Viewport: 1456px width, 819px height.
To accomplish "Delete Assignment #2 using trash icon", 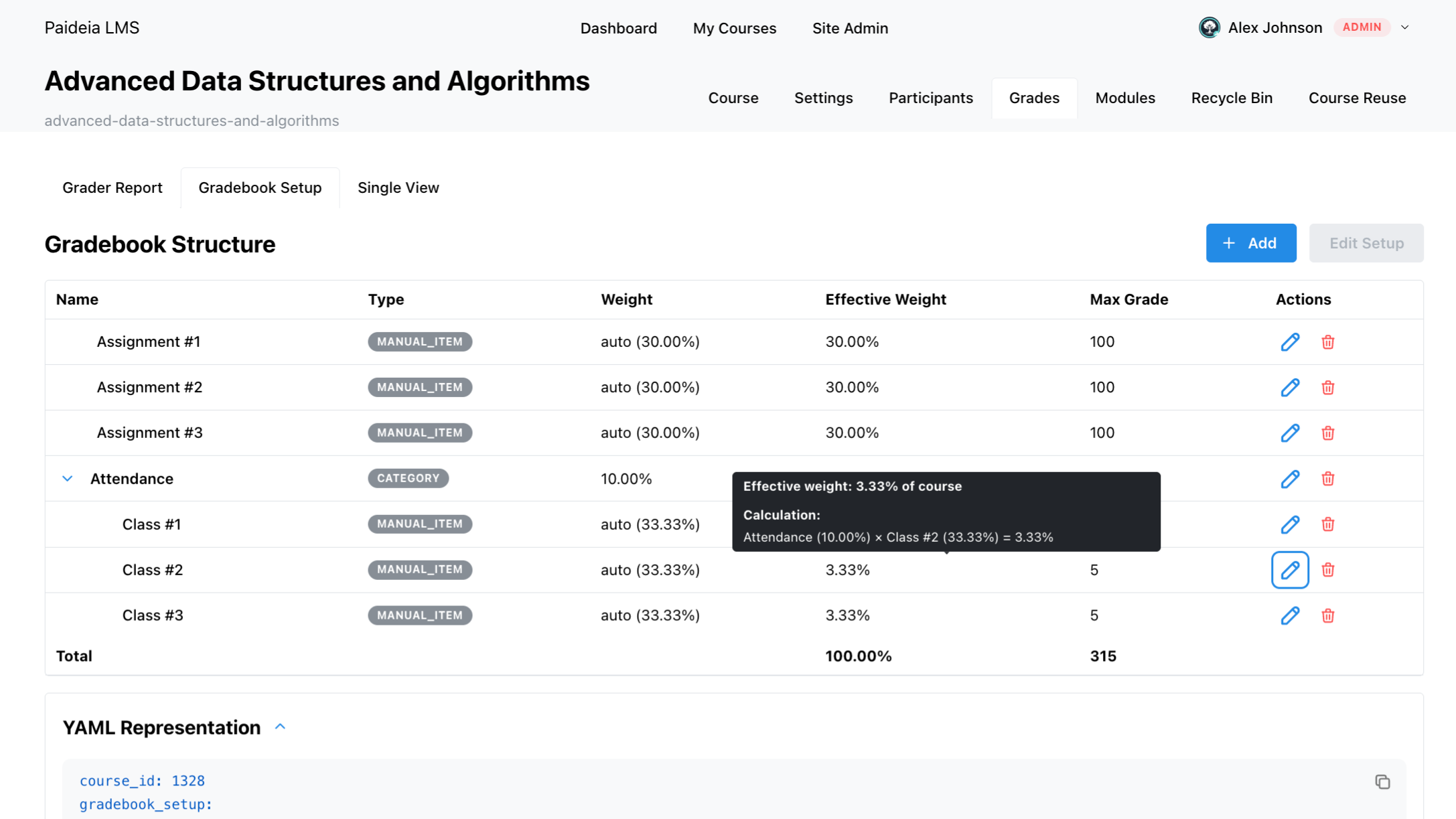I will pyautogui.click(x=1327, y=388).
